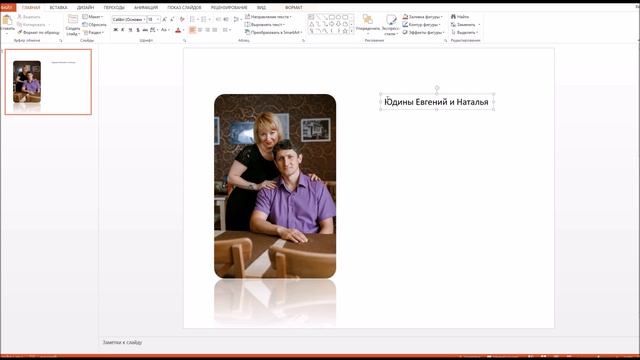Open the Shape Outline (Контур фигуры) dropdown
This screenshot has height=360, width=640.
[422, 24]
